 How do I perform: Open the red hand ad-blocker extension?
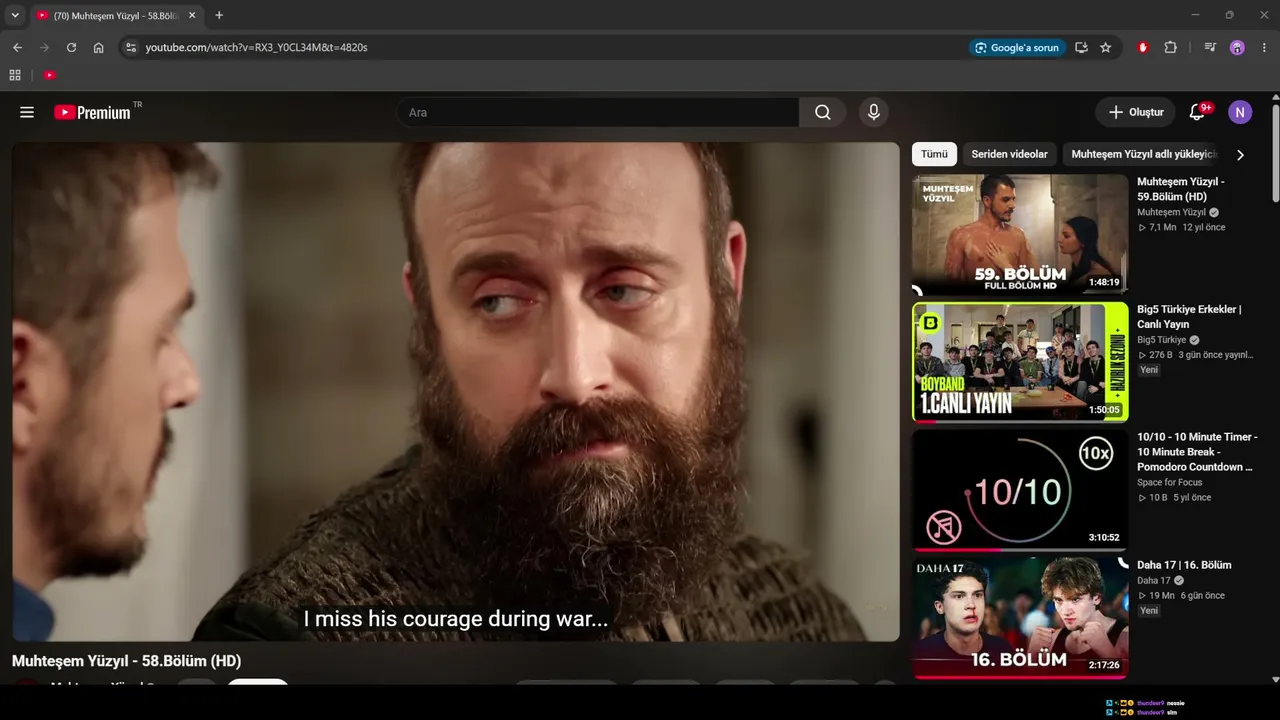click(x=1144, y=47)
